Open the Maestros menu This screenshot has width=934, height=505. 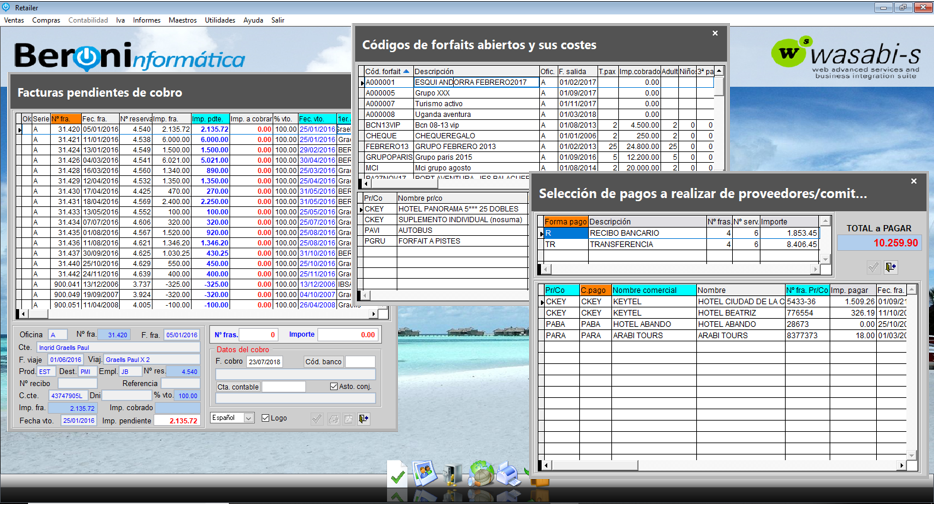182,20
